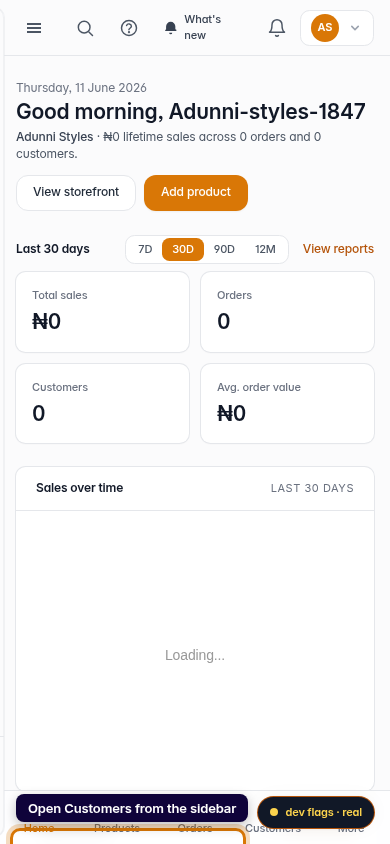
Task: Select the 7D time range
Action: point(145,249)
